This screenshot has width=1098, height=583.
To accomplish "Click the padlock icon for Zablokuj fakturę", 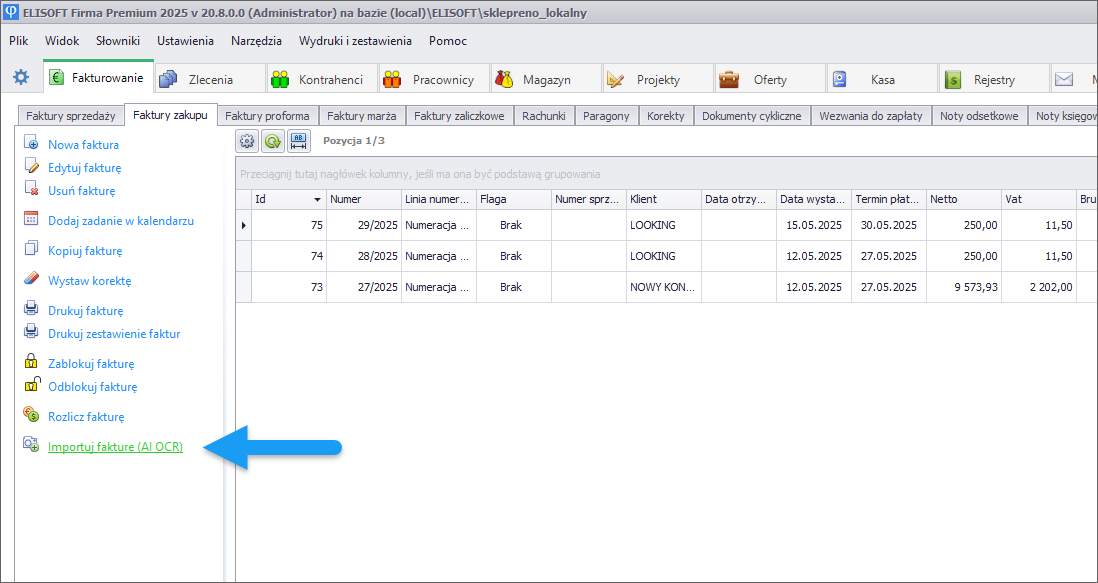I will point(31,363).
